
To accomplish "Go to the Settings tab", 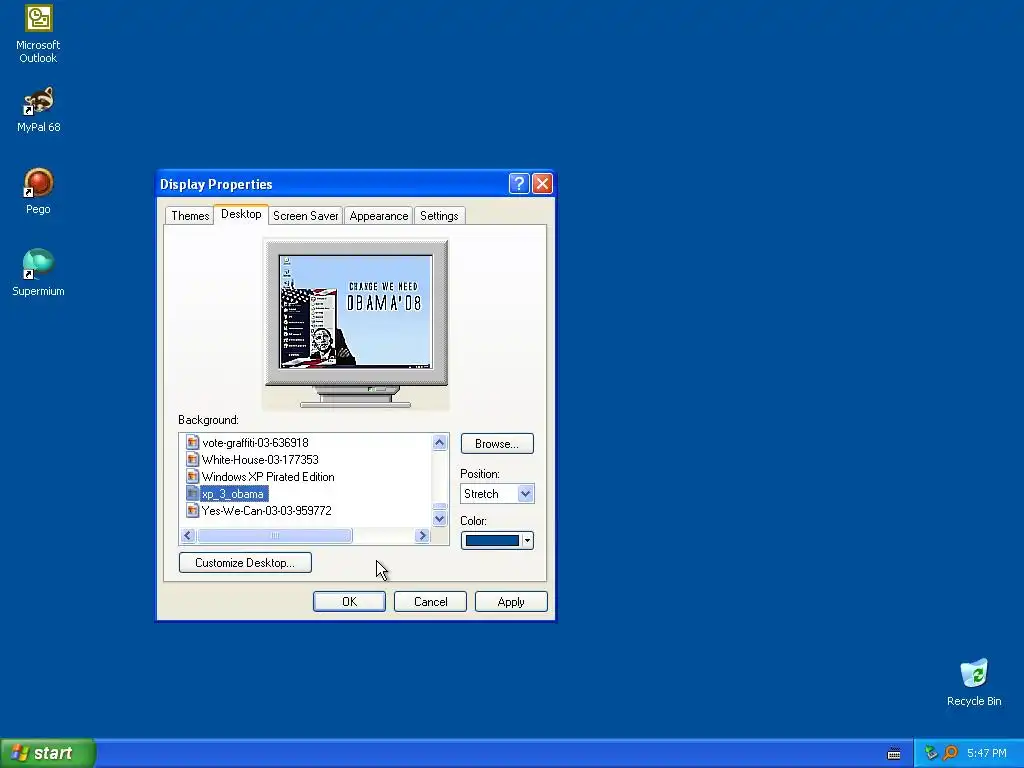I will (x=439, y=216).
